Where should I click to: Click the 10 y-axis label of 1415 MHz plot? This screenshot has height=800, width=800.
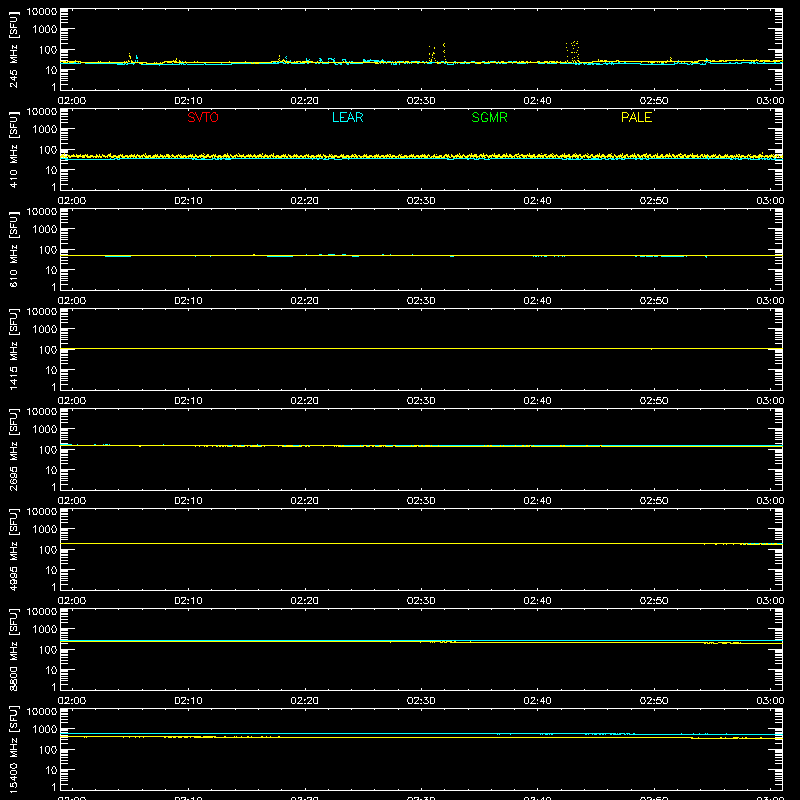tap(51, 370)
